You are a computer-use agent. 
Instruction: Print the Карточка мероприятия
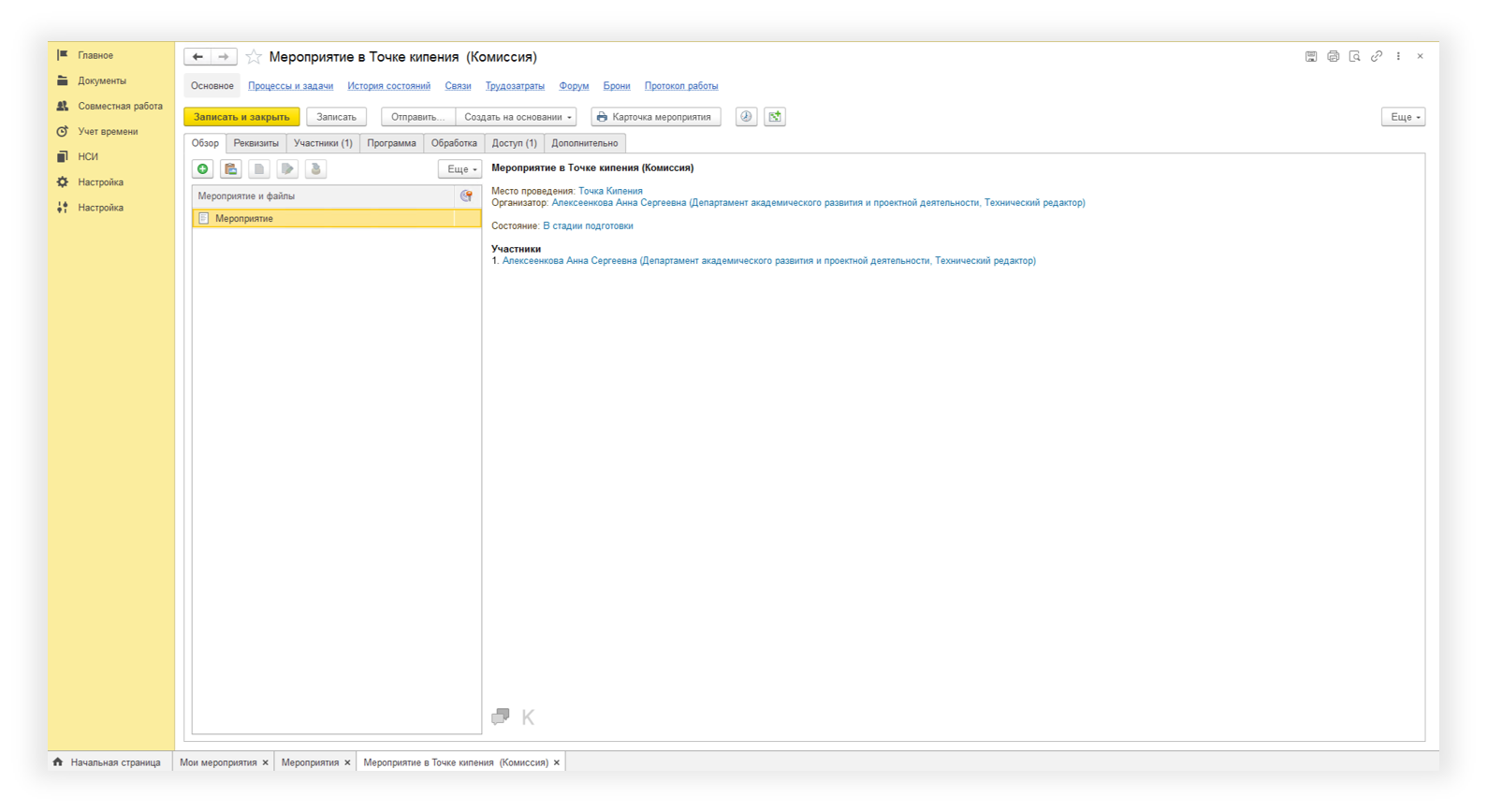[656, 117]
